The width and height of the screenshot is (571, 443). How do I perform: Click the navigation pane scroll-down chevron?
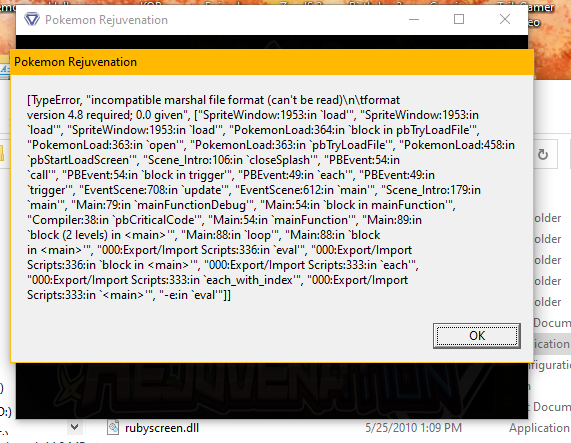(75, 427)
